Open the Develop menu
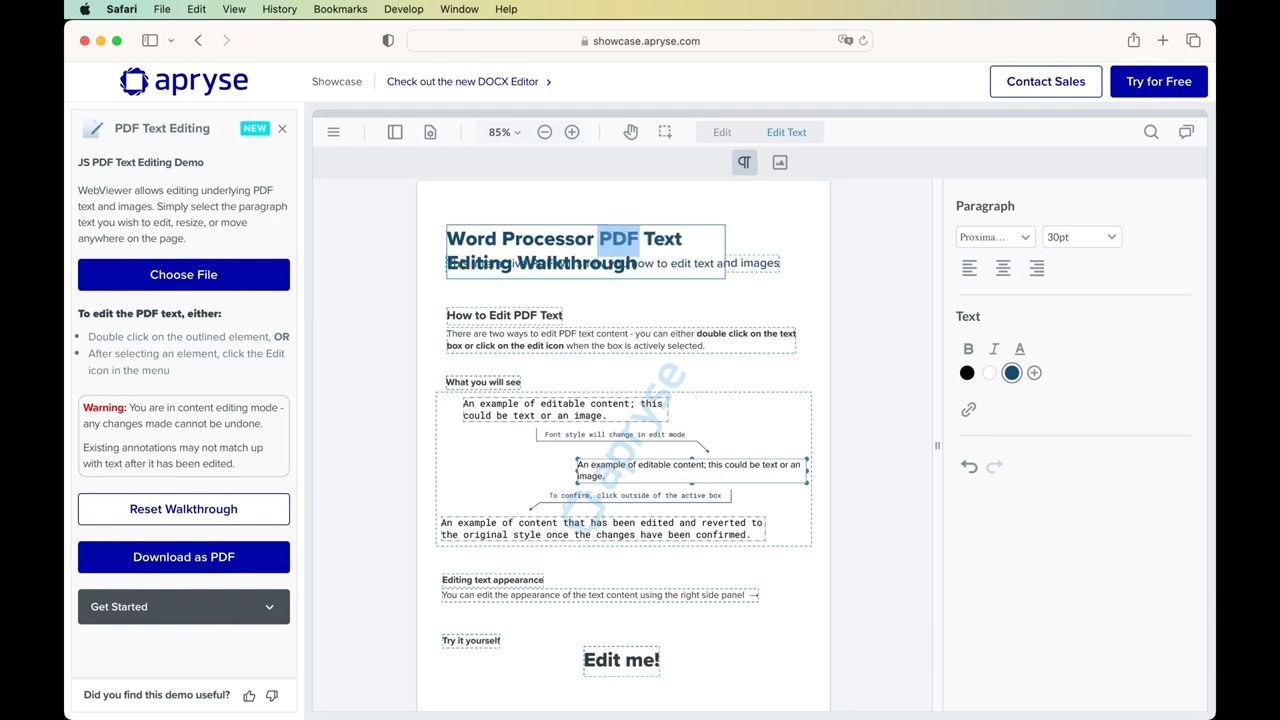This screenshot has height=720, width=1280. 404,9
